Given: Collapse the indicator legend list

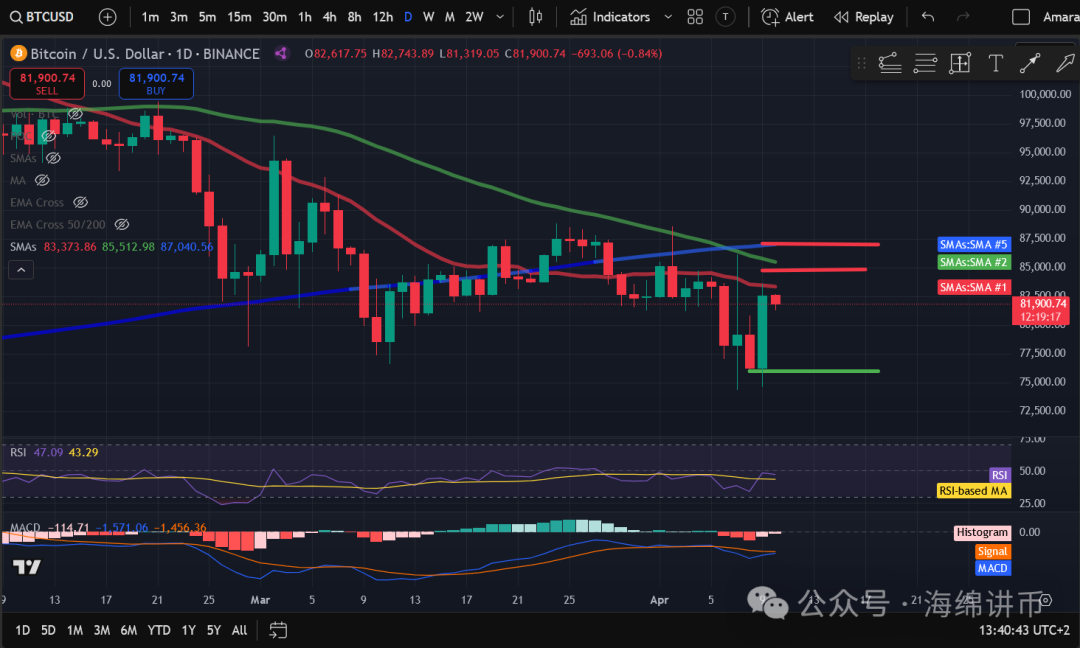Looking at the screenshot, I should click(21, 270).
